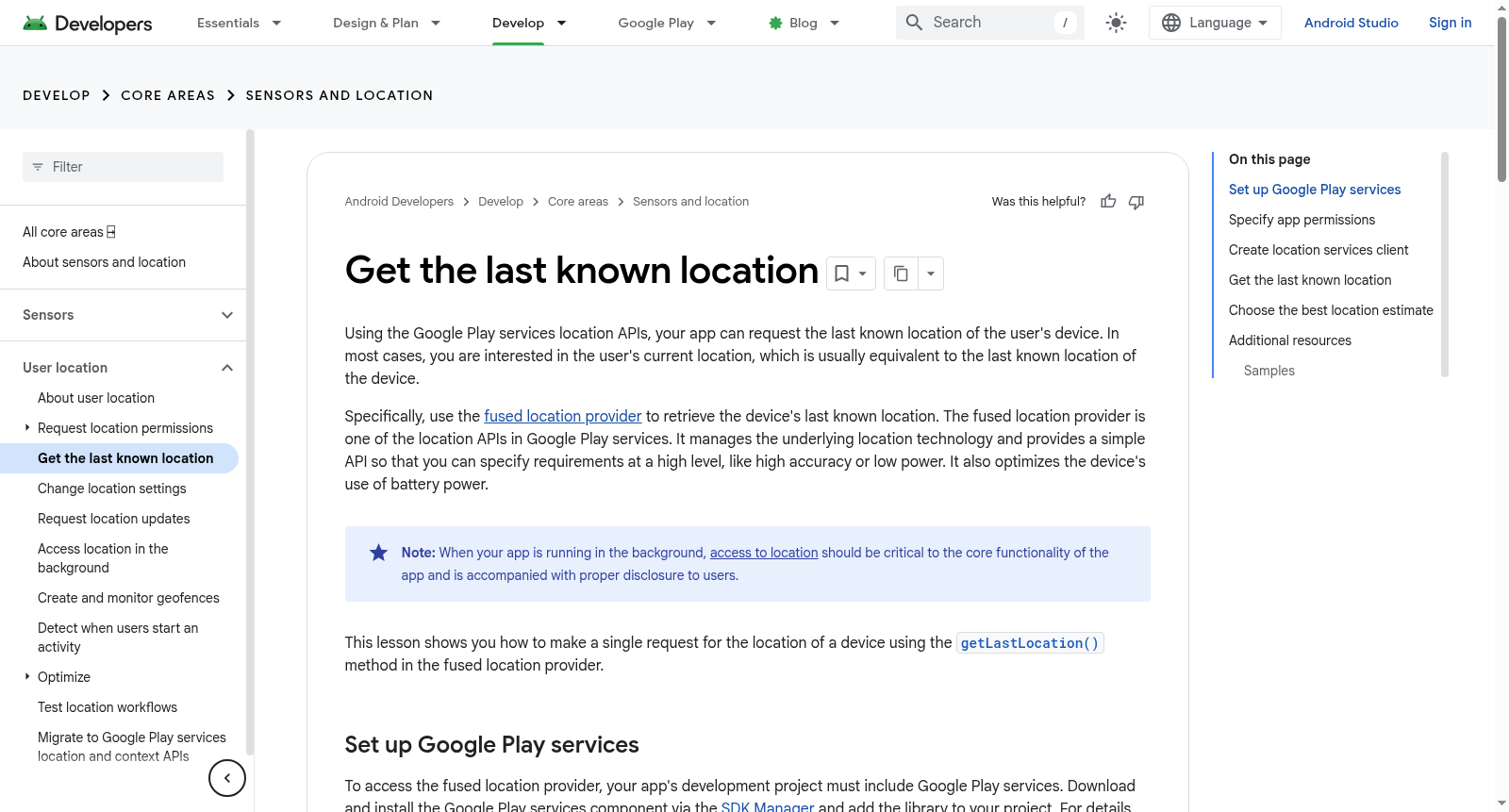Image resolution: width=1509 pixels, height=812 pixels.
Task: Open Detect when users start an activity
Action: [118, 638]
